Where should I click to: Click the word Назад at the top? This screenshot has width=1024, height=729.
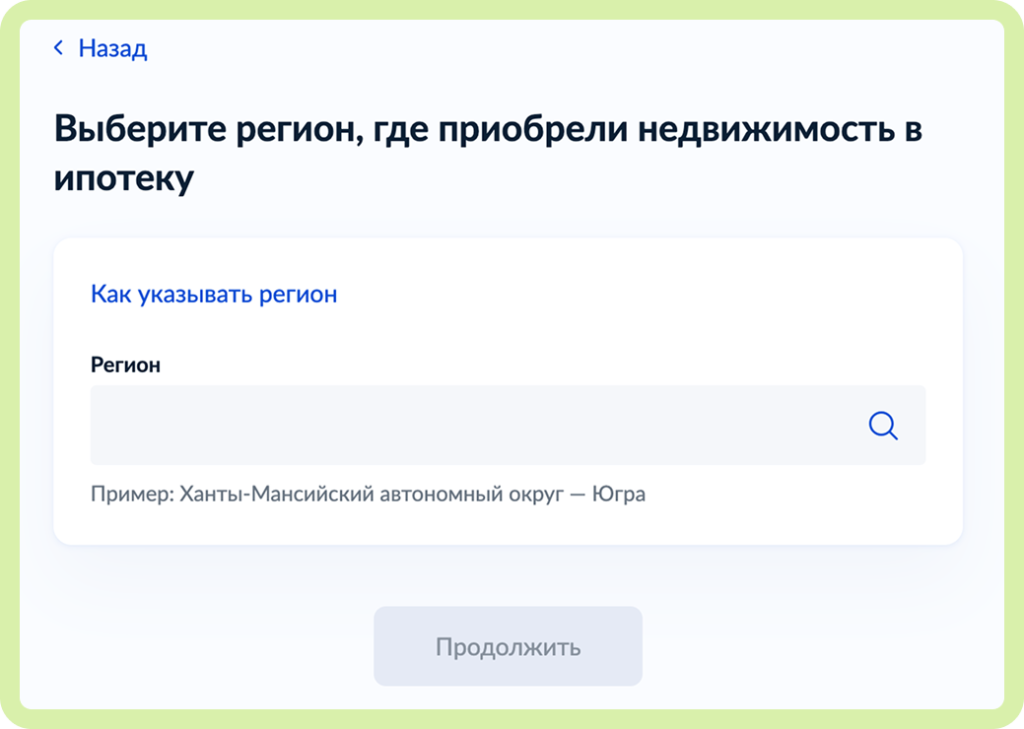click(x=113, y=48)
